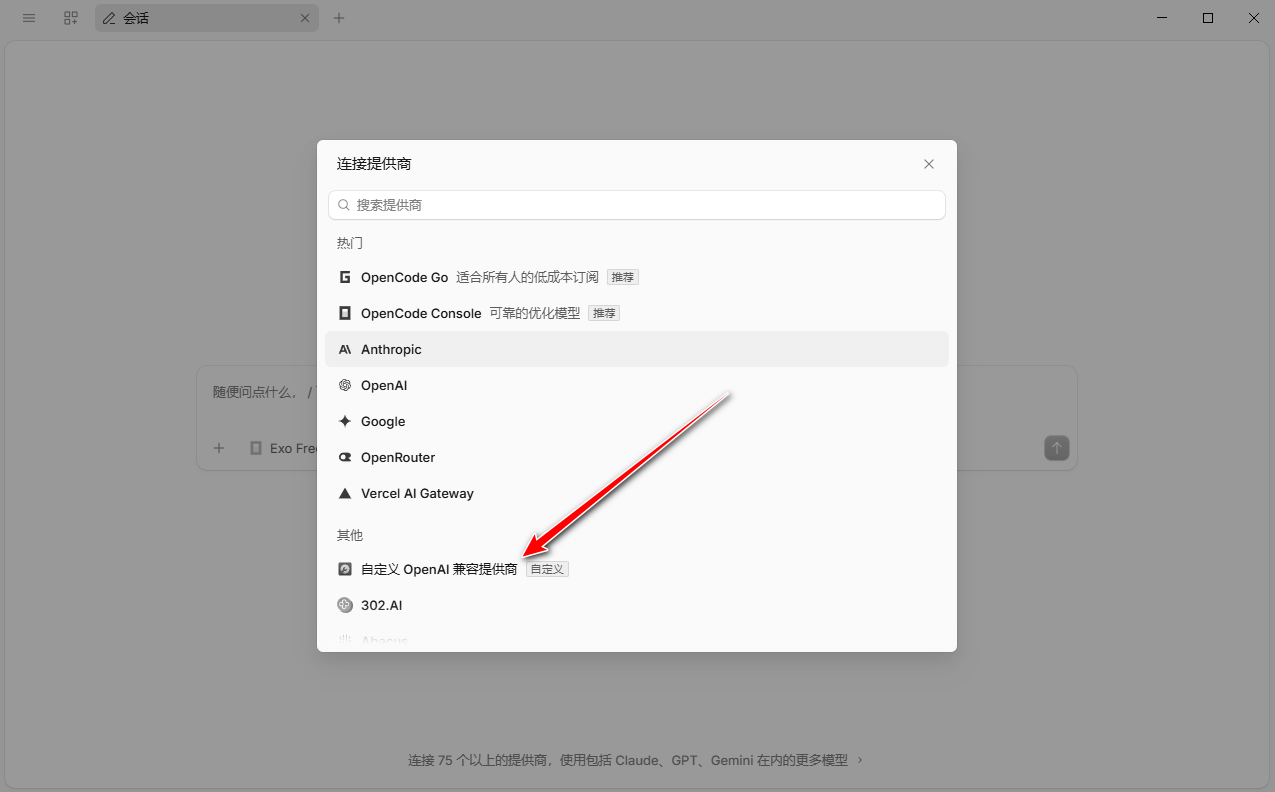
Task: Open the hamburger menu icon
Action: pyautogui.click(x=29, y=18)
